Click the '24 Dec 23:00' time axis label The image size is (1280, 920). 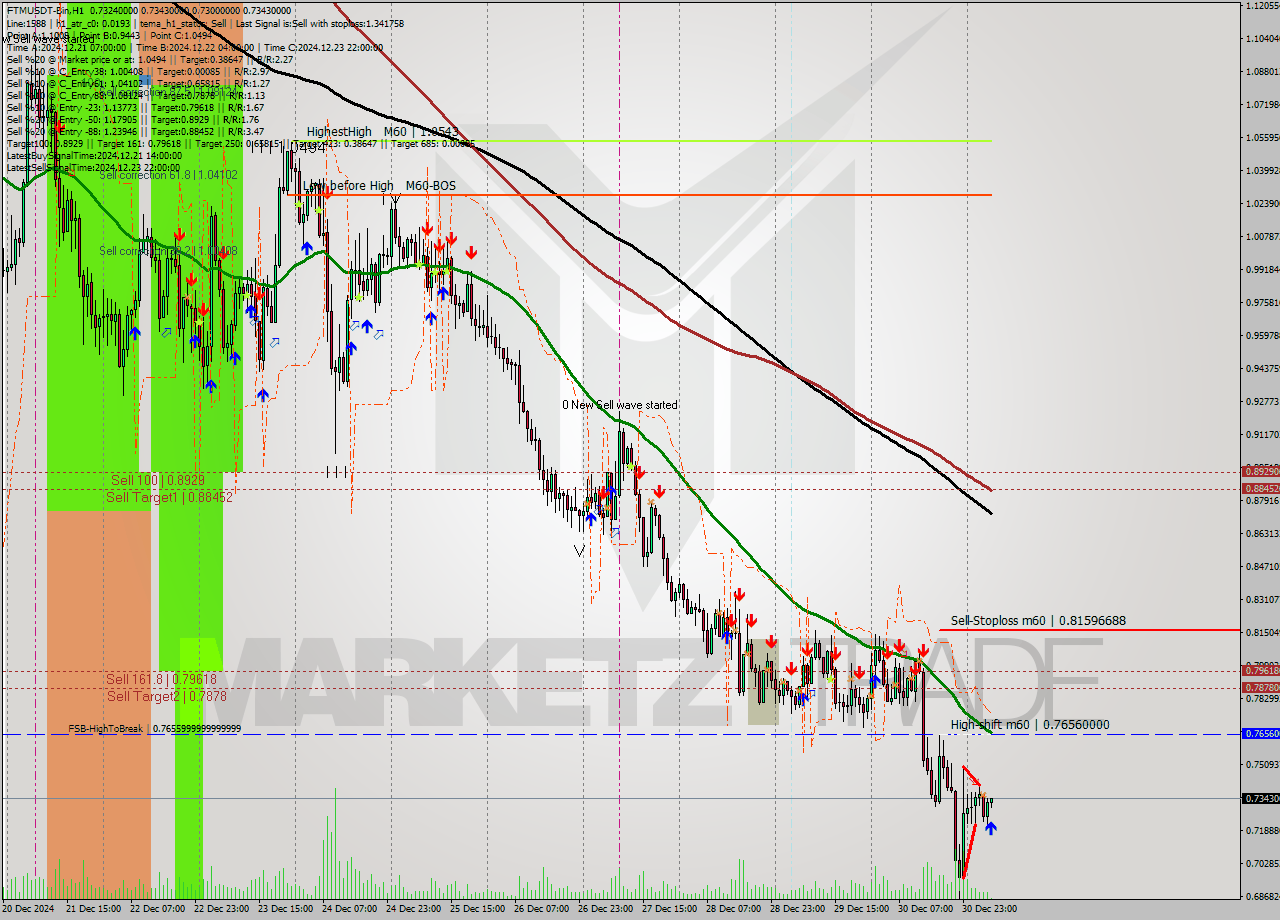[x=414, y=909]
